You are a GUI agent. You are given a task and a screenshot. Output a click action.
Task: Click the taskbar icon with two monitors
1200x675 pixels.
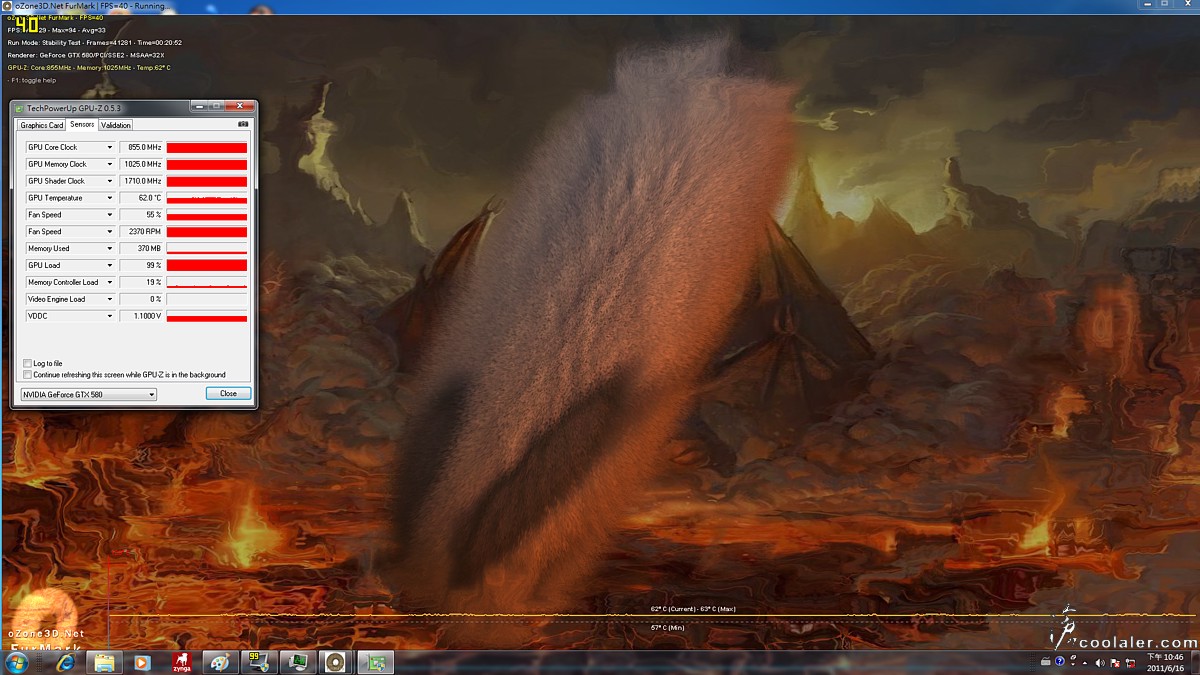[297, 662]
